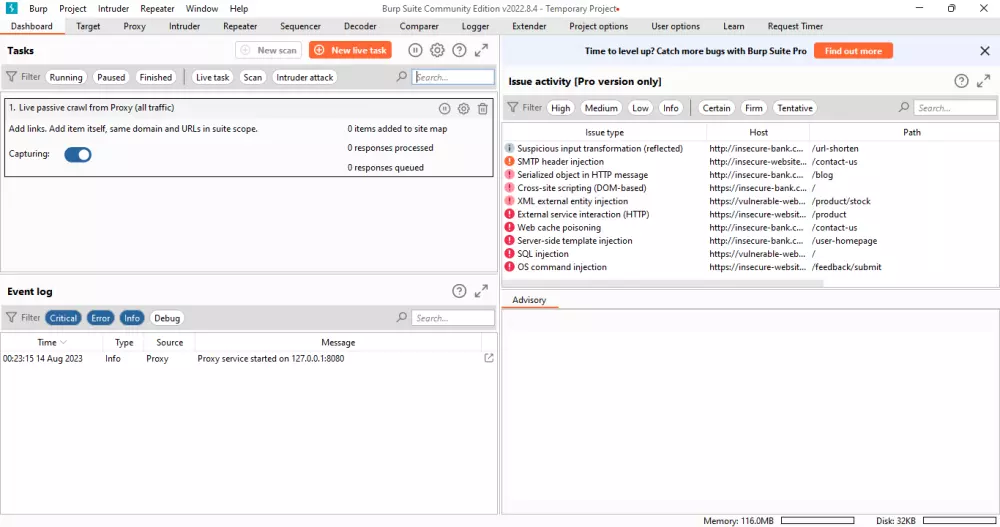The image size is (1000, 527).
Task: Dismiss the Burp Suite Pro banner
Action: point(985,50)
